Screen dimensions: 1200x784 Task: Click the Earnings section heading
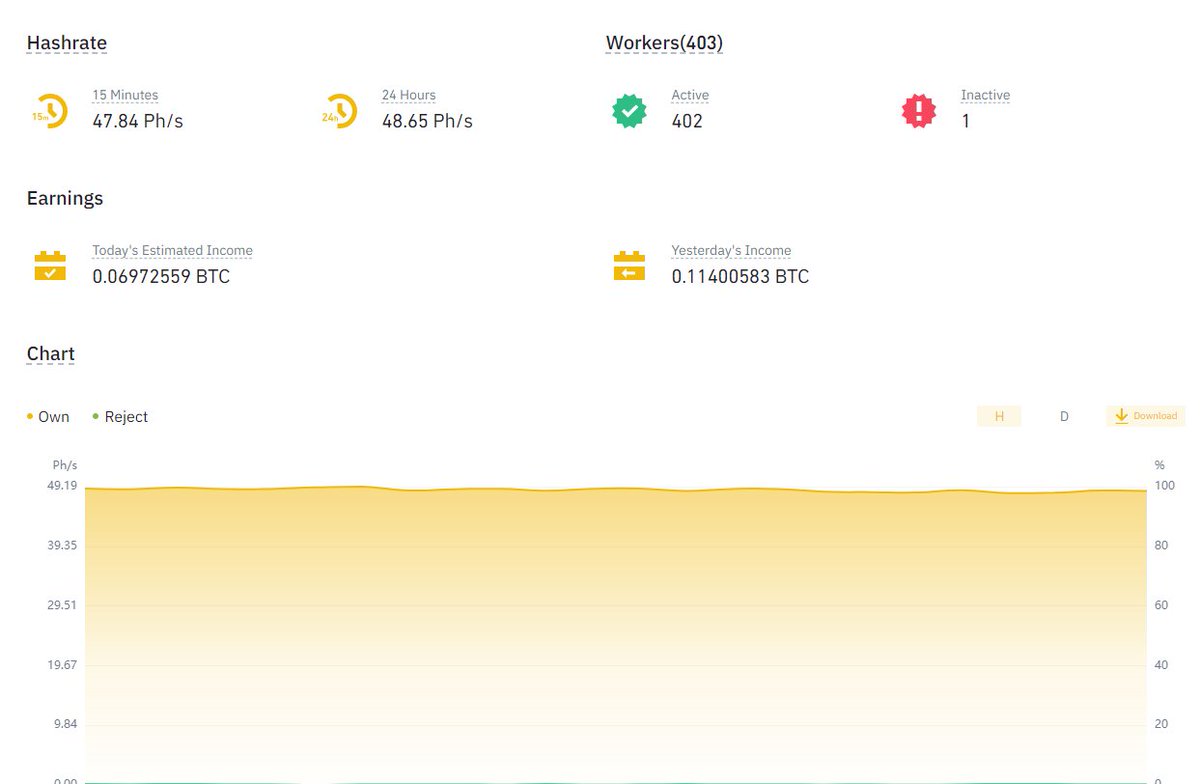[65, 198]
